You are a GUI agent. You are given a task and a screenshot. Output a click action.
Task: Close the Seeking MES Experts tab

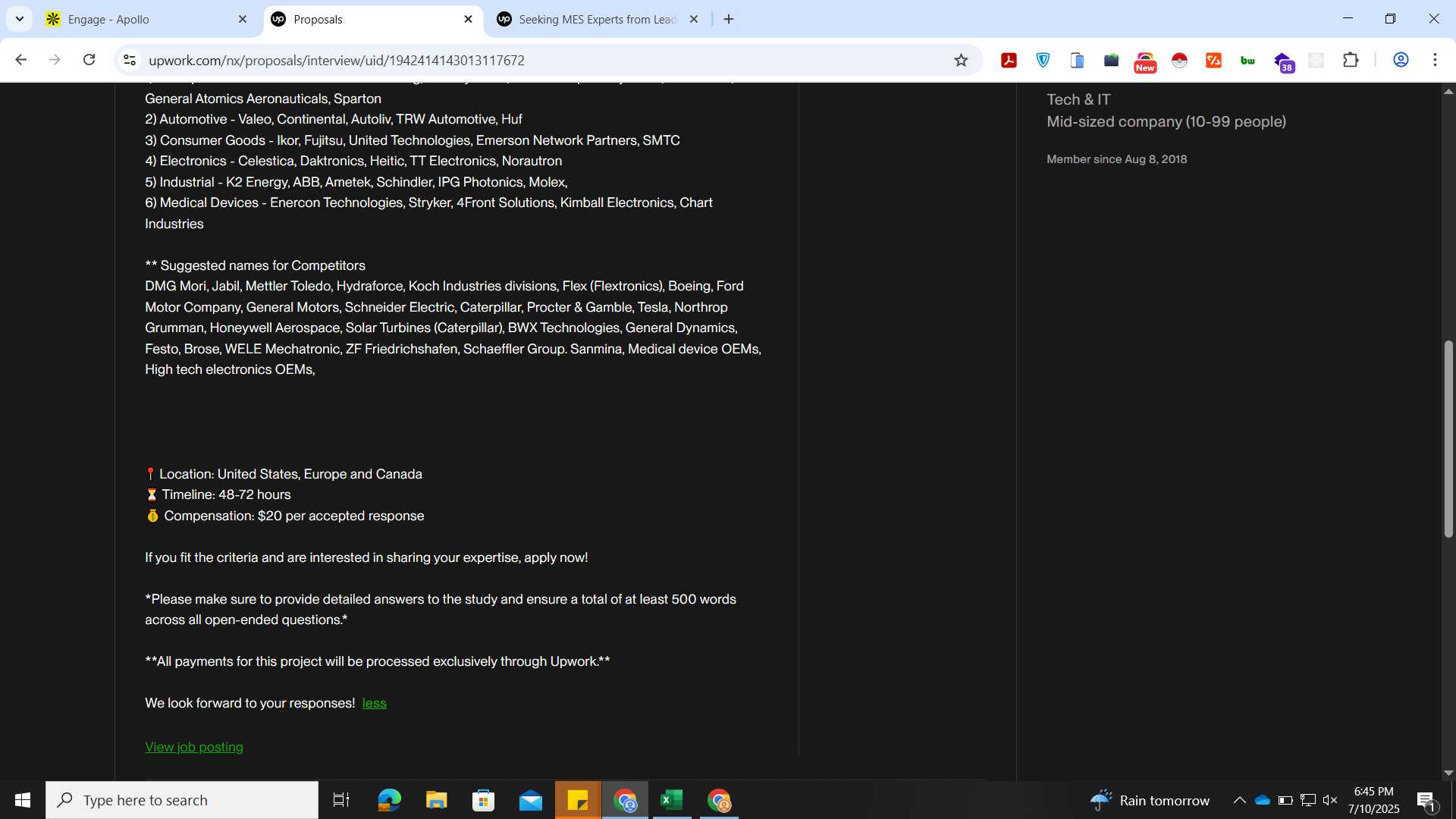click(x=693, y=19)
